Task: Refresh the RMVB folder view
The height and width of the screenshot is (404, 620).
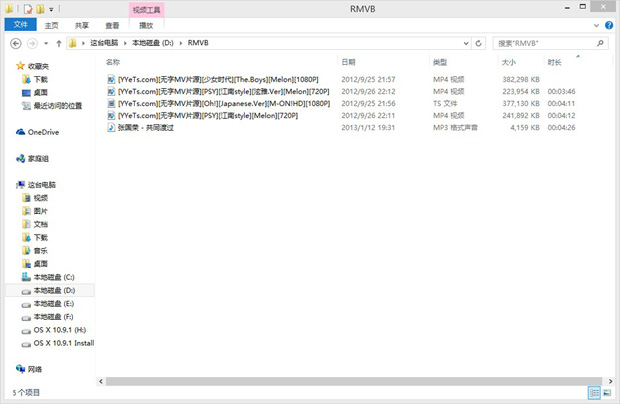Action: click(x=481, y=44)
